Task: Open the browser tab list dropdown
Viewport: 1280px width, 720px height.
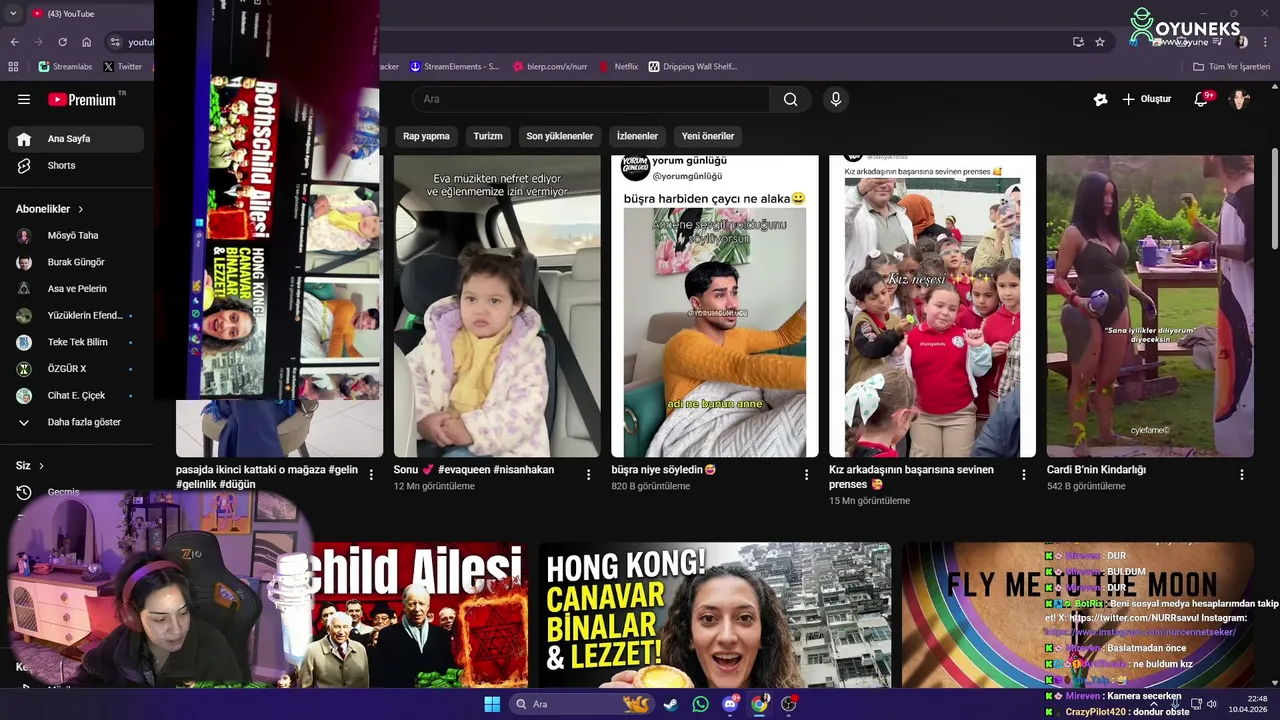Action: [12, 13]
